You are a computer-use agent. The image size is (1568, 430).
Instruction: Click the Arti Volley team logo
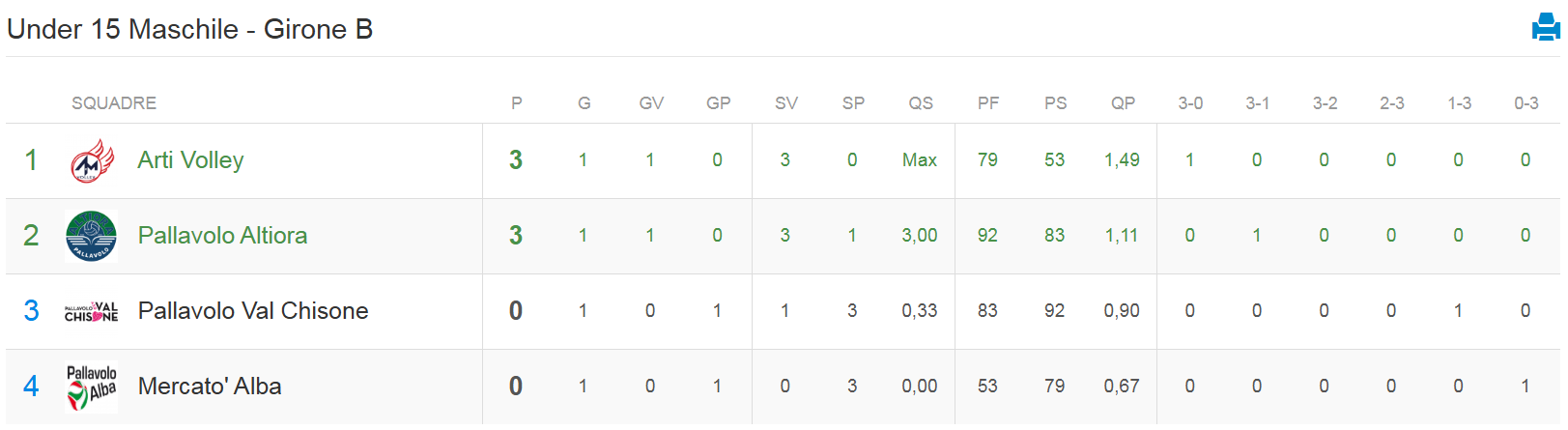[x=92, y=160]
